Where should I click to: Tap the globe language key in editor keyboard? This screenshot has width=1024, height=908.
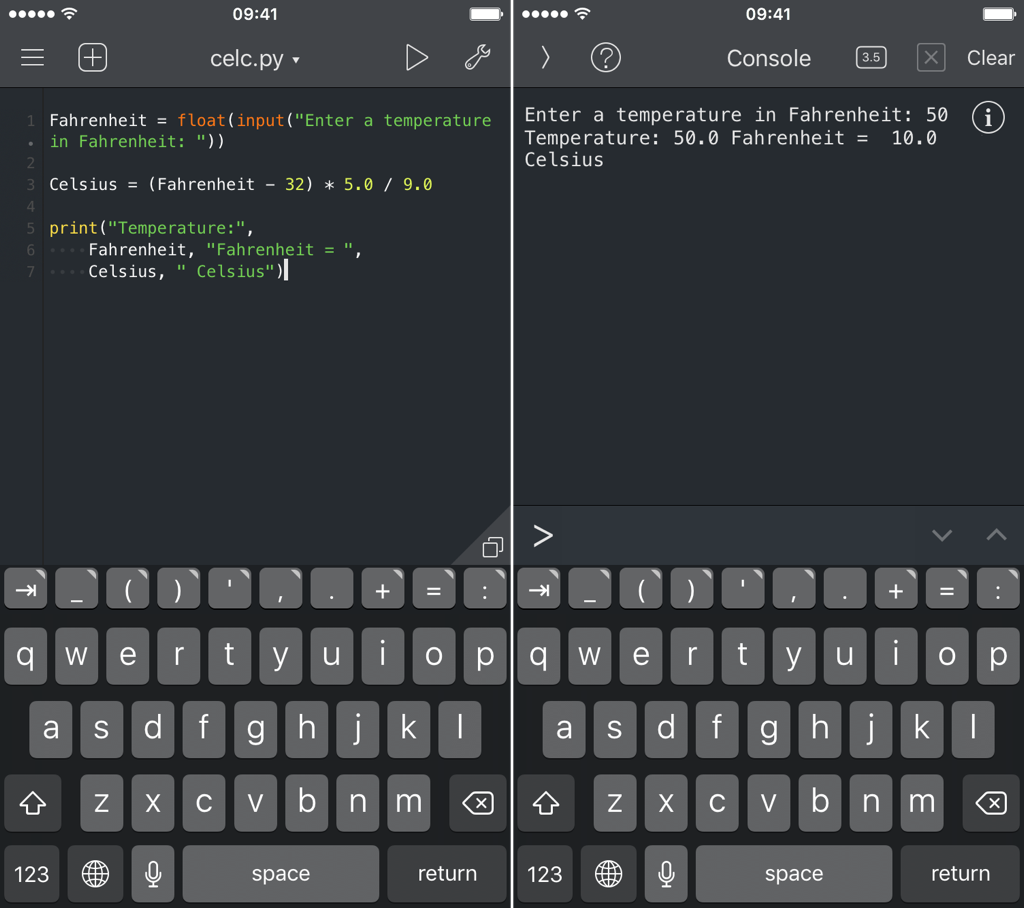click(x=95, y=873)
